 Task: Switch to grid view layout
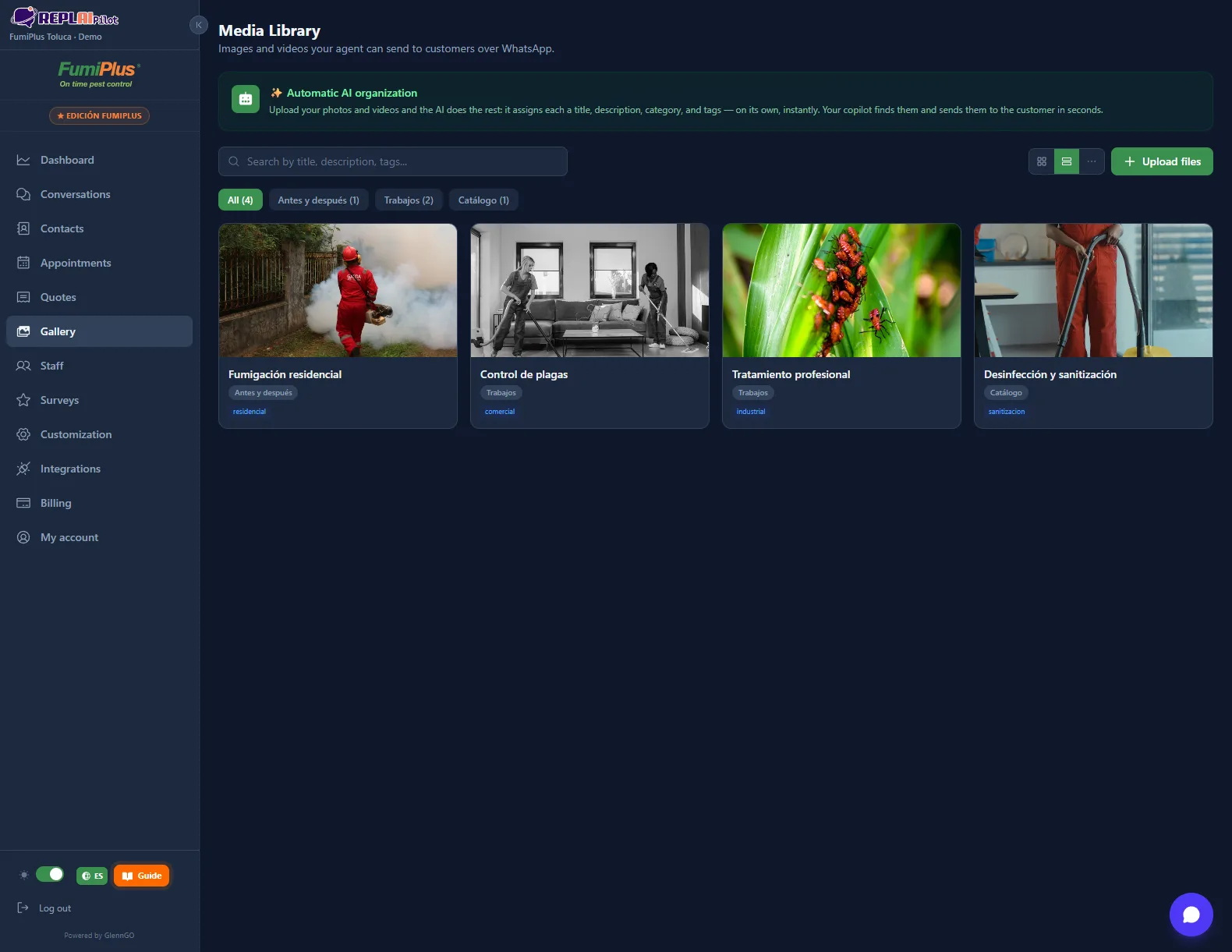pyautogui.click(x=1042, y=161)
